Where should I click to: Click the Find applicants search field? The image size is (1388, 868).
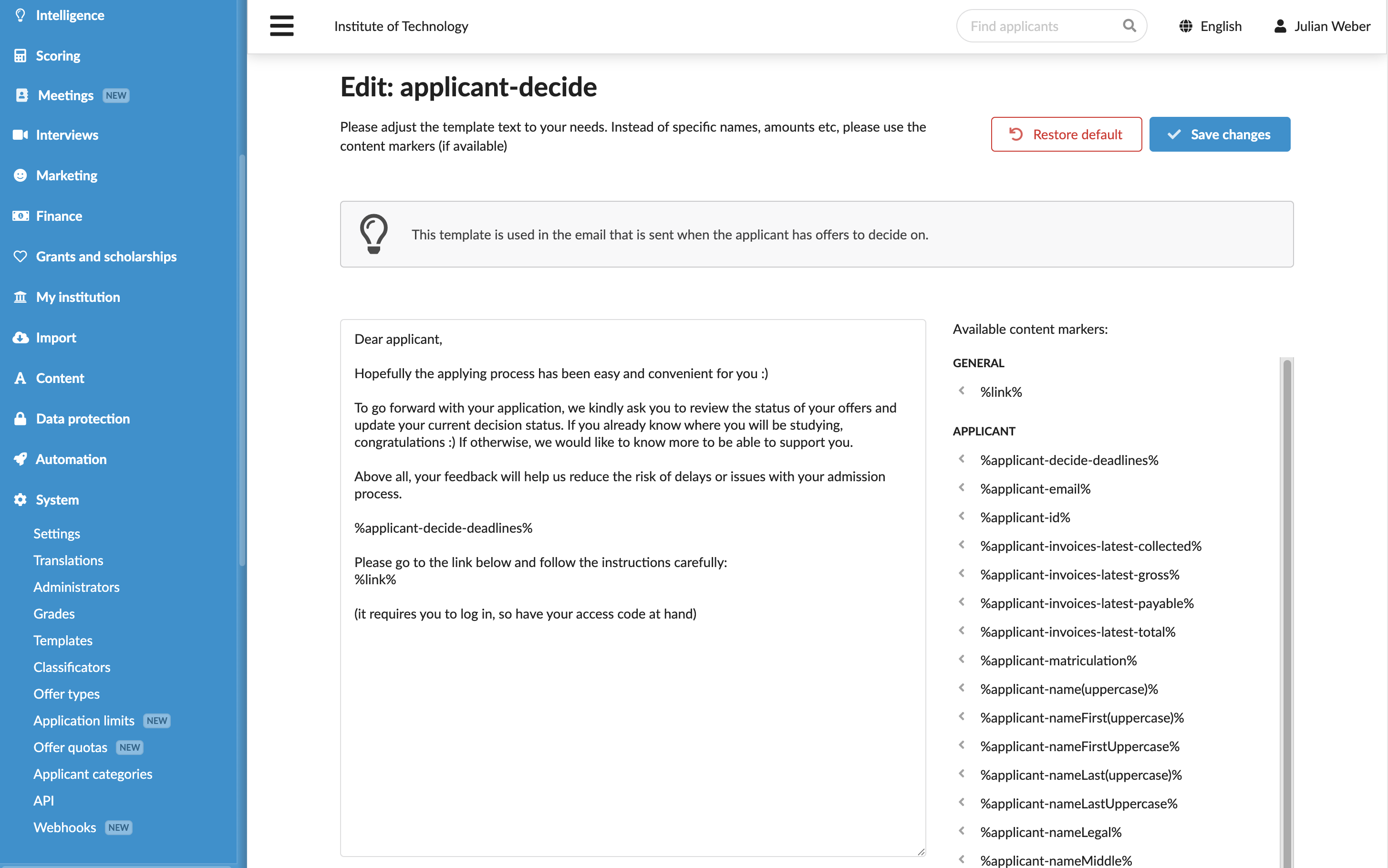pos(1051,26)
